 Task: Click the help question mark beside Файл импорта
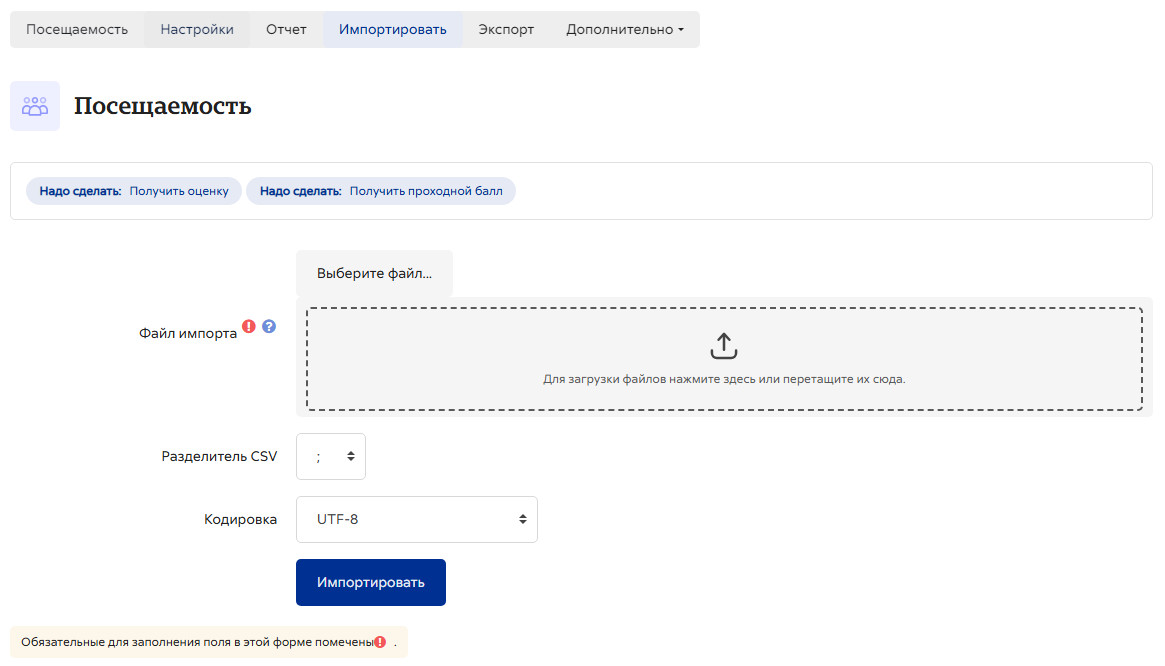(x=269, y=326)
